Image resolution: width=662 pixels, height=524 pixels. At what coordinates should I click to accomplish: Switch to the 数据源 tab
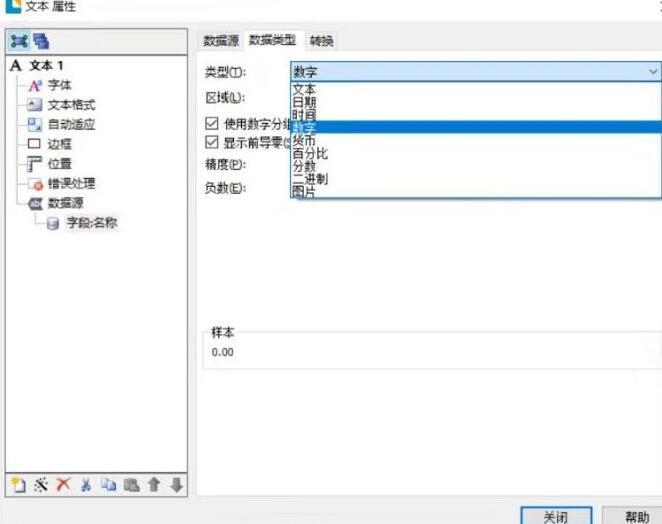pyautogui.click(x=220, y=41)
